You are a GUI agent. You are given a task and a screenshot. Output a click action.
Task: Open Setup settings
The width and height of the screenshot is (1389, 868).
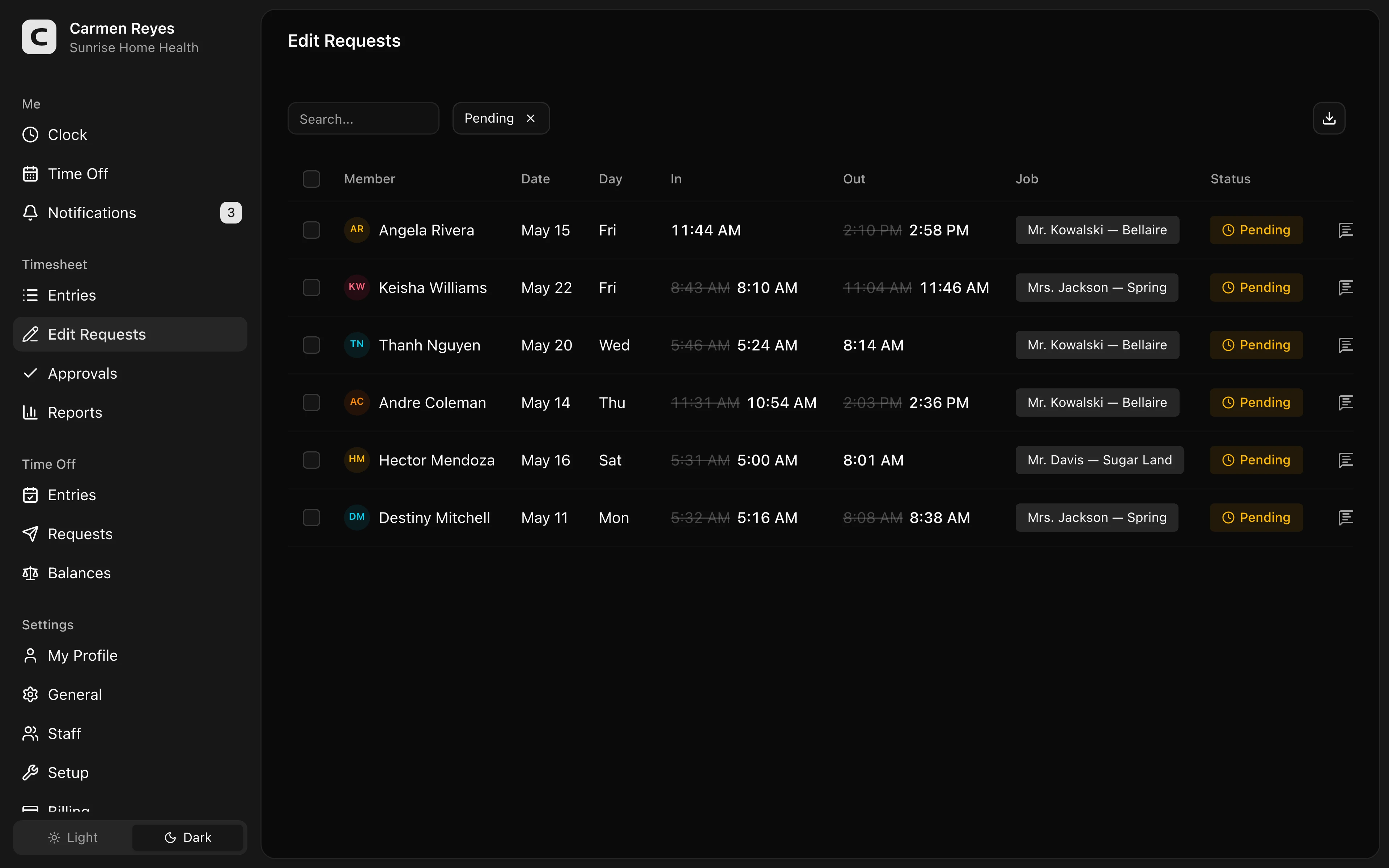pyautogui.click(x=130, y=773)
